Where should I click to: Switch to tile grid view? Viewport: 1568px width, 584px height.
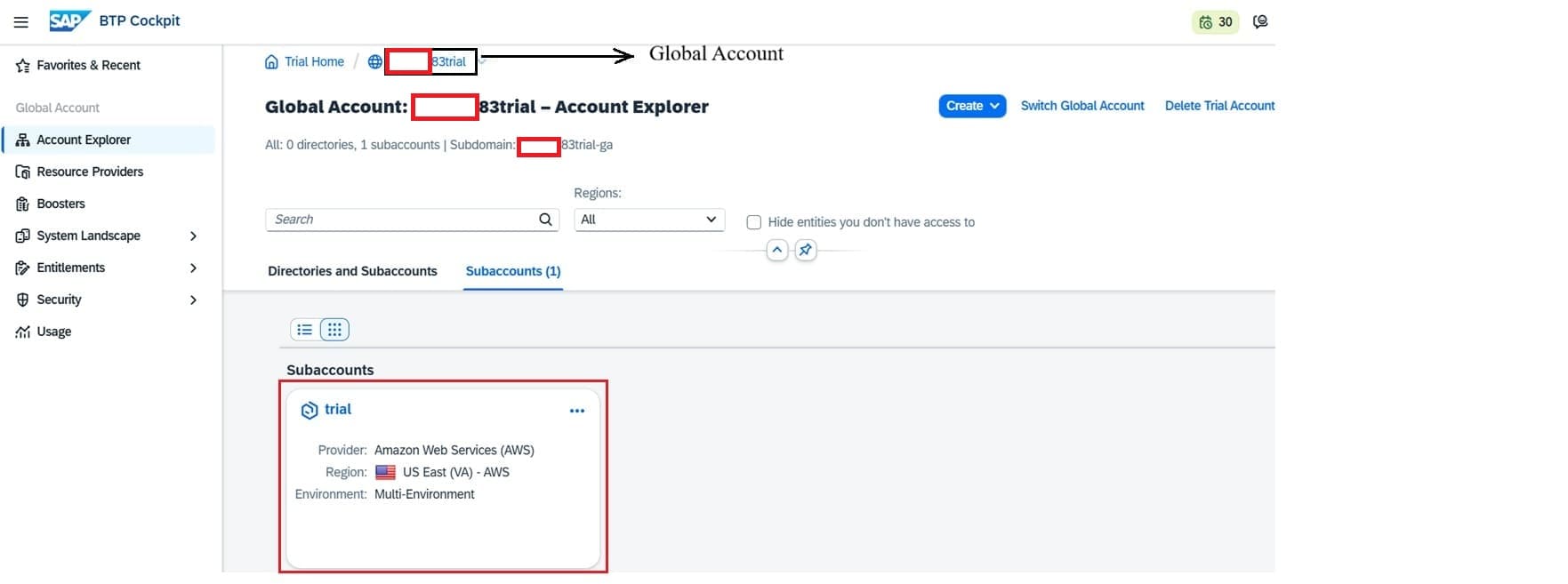(334, 330)
